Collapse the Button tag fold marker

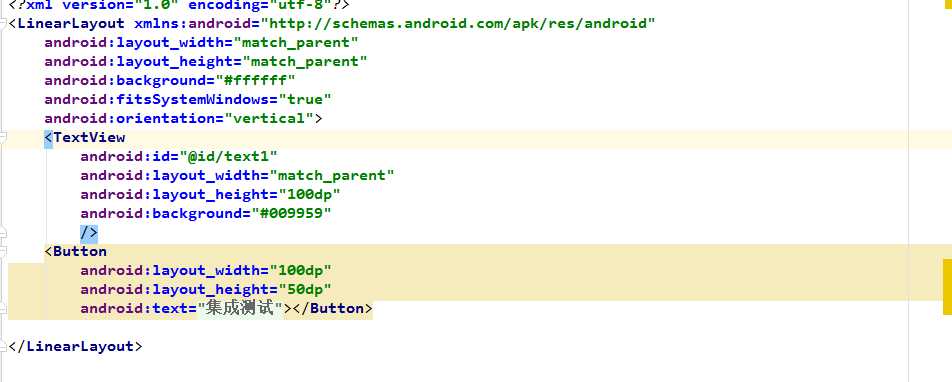2,251
